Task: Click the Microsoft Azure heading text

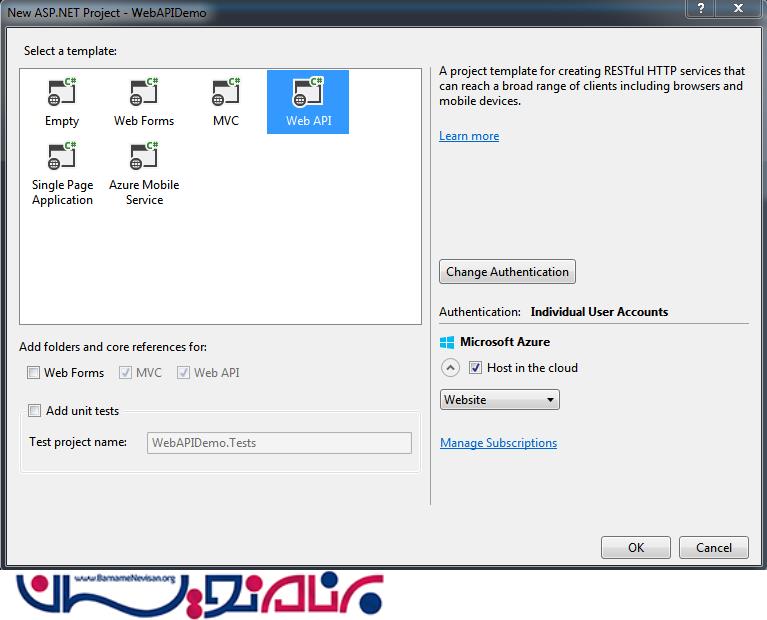Action: pos(505,342)
